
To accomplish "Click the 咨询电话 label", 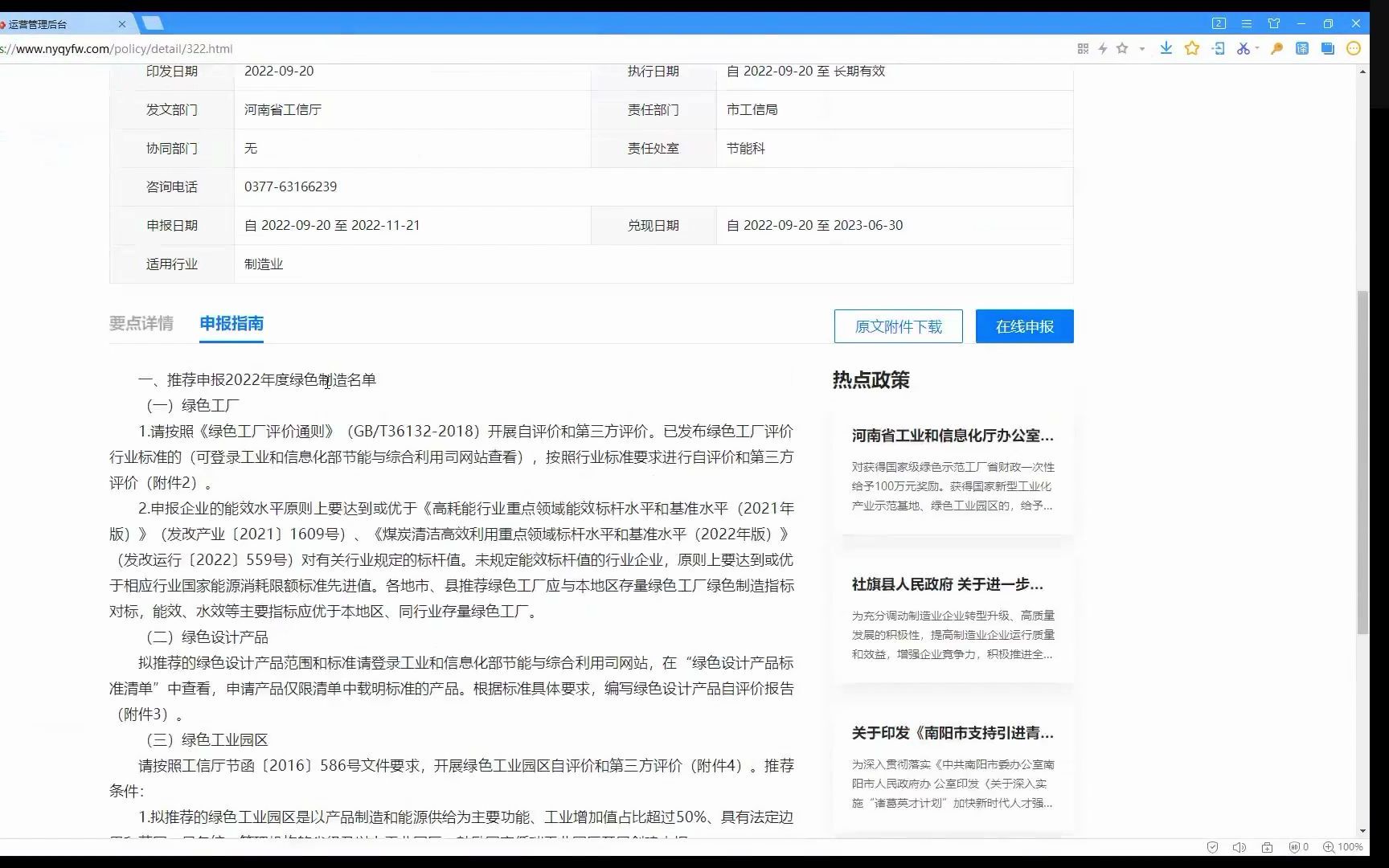I will [172, 186].
